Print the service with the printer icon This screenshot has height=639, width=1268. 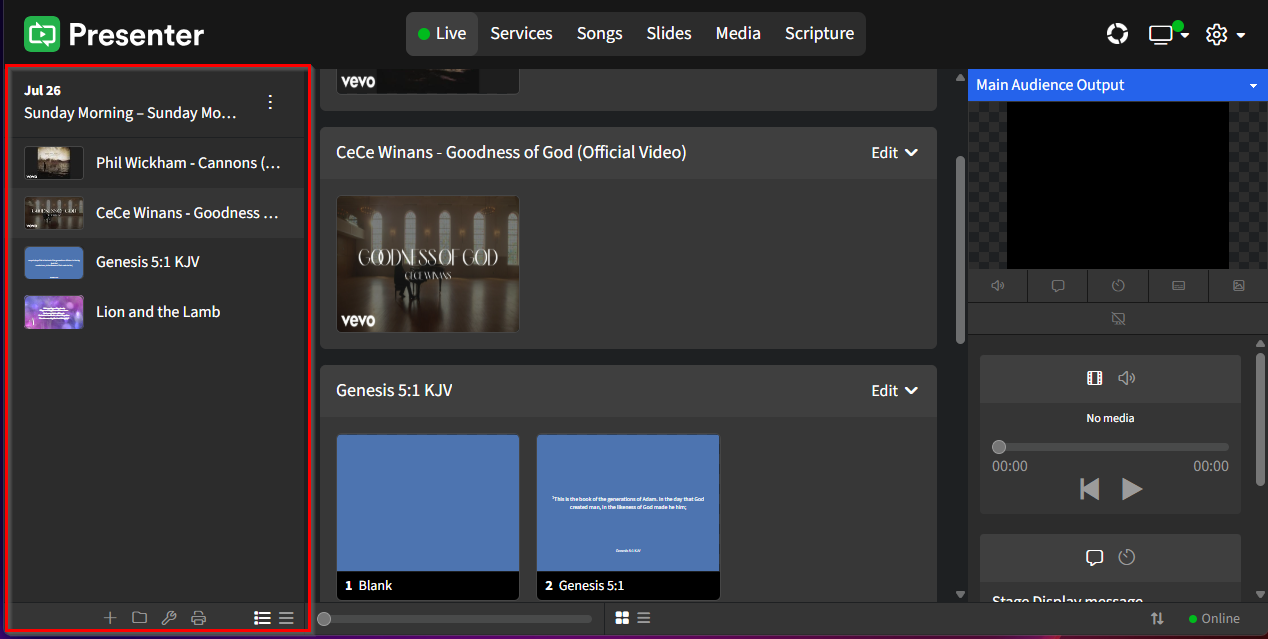pyautogui.click(x=198, y=618)
